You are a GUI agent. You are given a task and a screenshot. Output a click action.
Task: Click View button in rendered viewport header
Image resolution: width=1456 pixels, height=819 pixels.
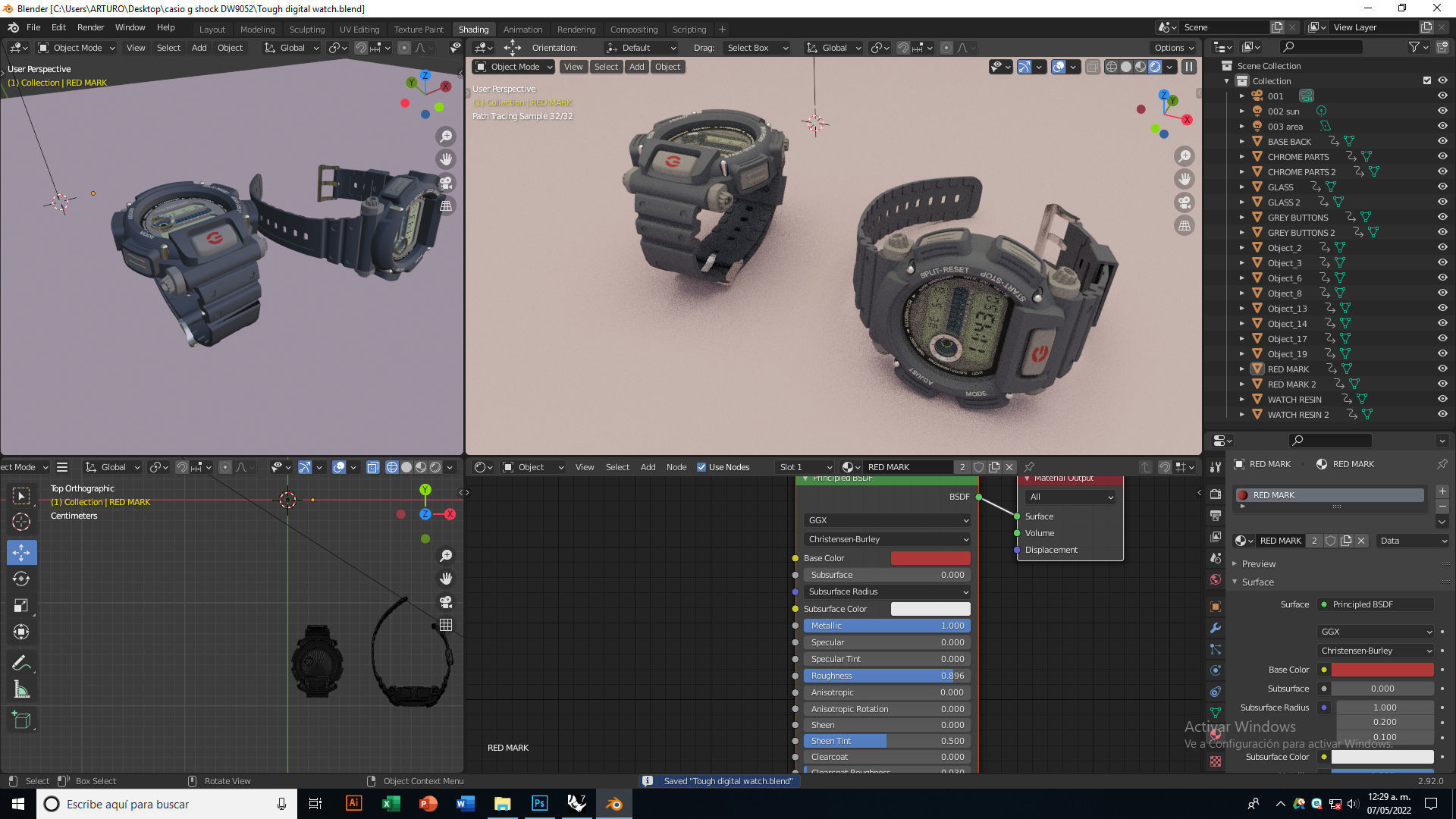[573, 67]
